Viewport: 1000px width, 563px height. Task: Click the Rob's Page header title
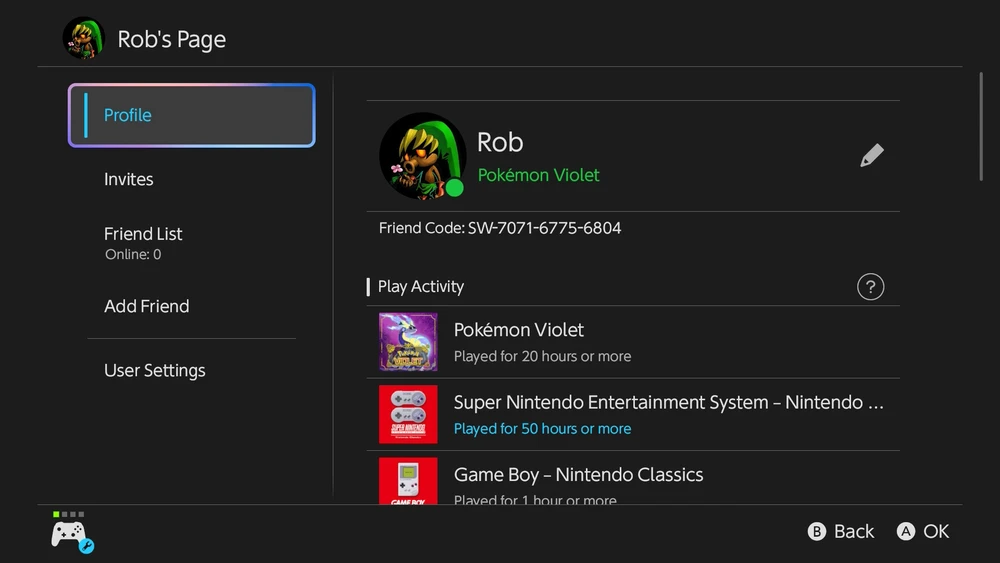click(x=172, y=40)
